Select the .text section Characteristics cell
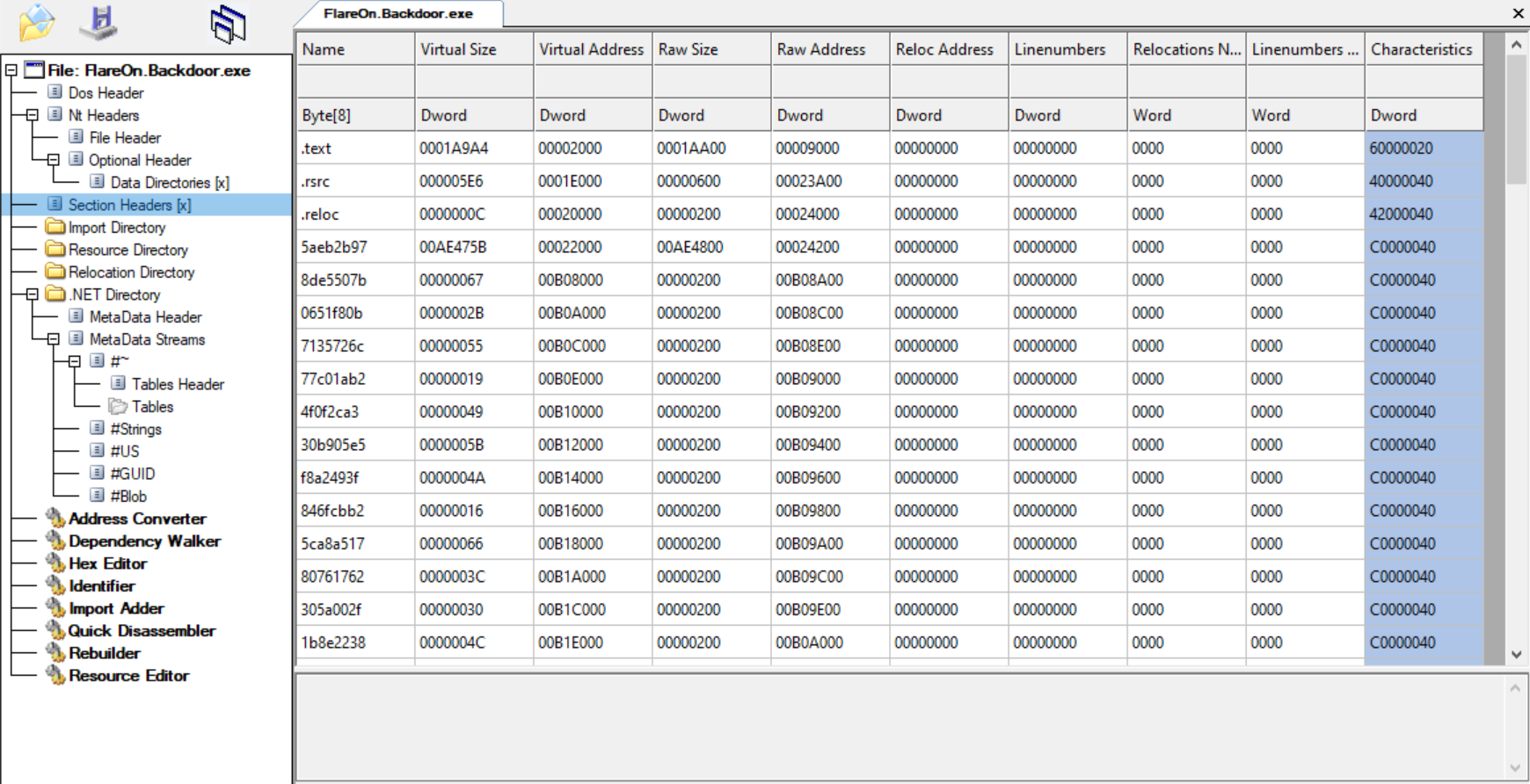This screenshot has width=1530, height=784. 1422,149
